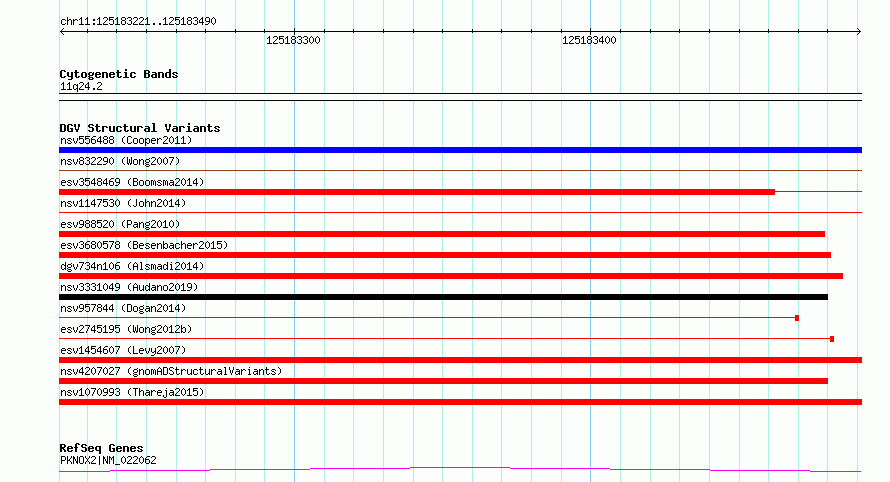890x482 pixels.
Task: Click the esv3680578 (Besenbacher2015) label
Action: 144,245
